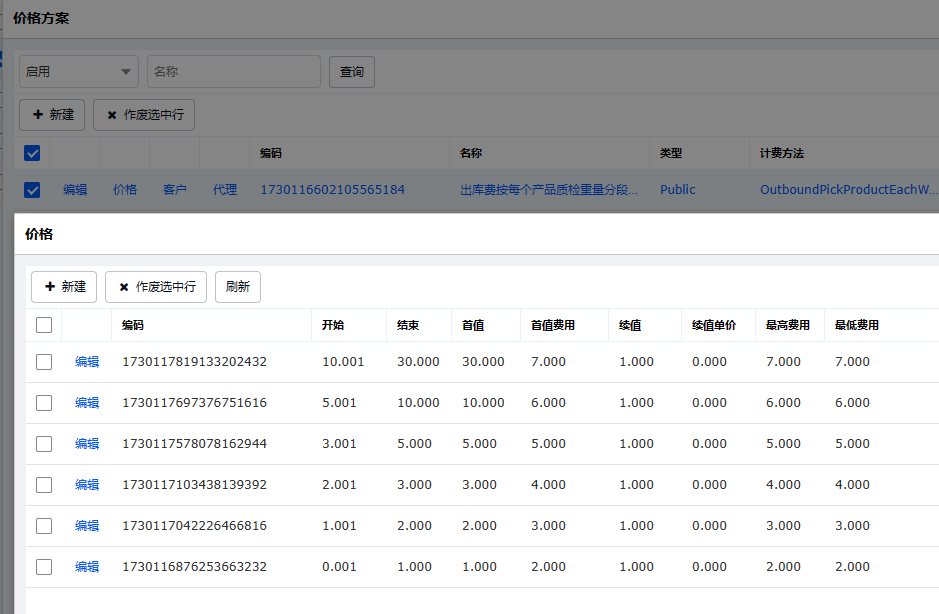Click the 开始 column header
This screenshot has width=939, height=614.
pyautogui.click(x=333, y=325)
